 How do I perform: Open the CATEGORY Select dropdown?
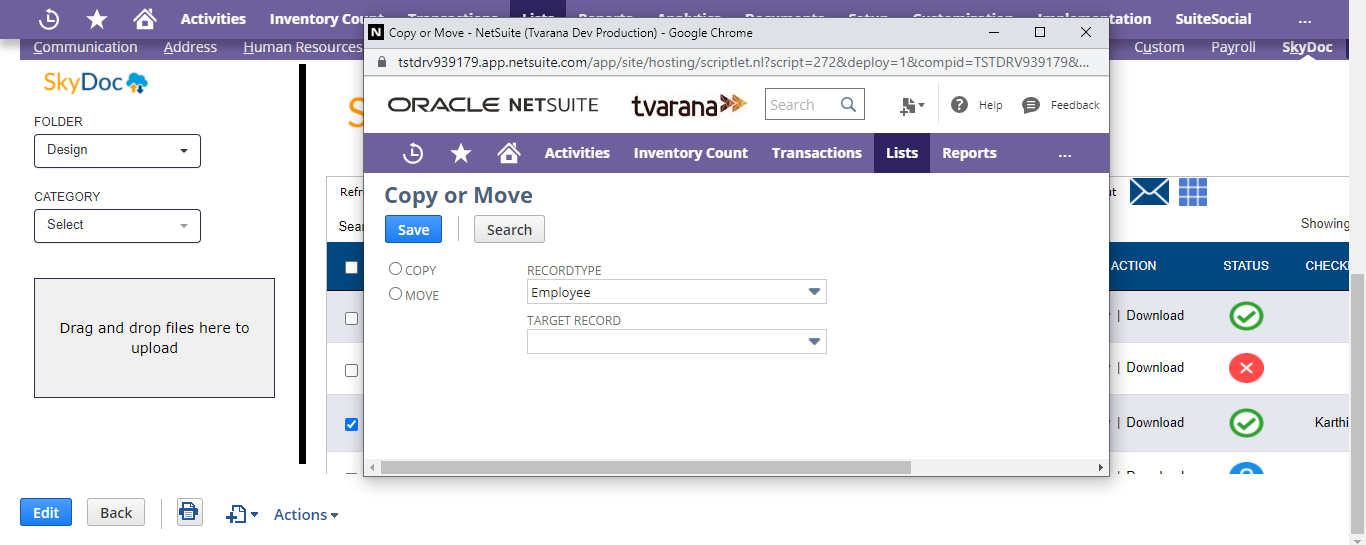117,225
